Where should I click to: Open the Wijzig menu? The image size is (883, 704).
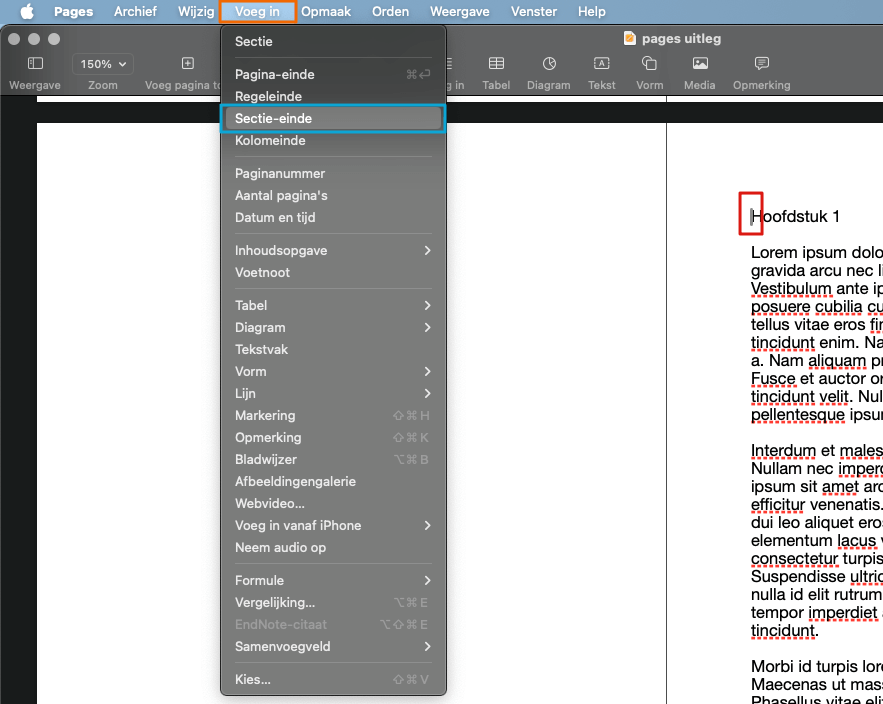[x=195, y=11]
